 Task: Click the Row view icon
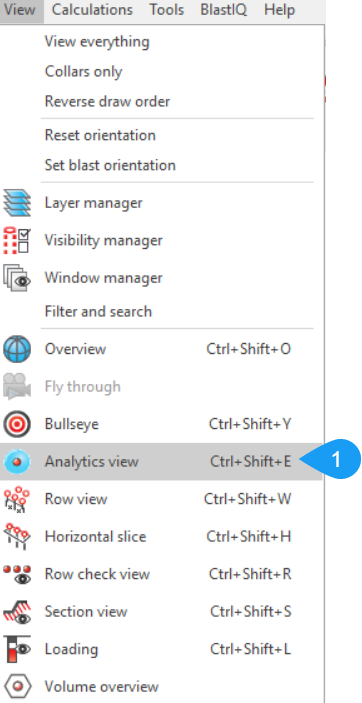17,499
